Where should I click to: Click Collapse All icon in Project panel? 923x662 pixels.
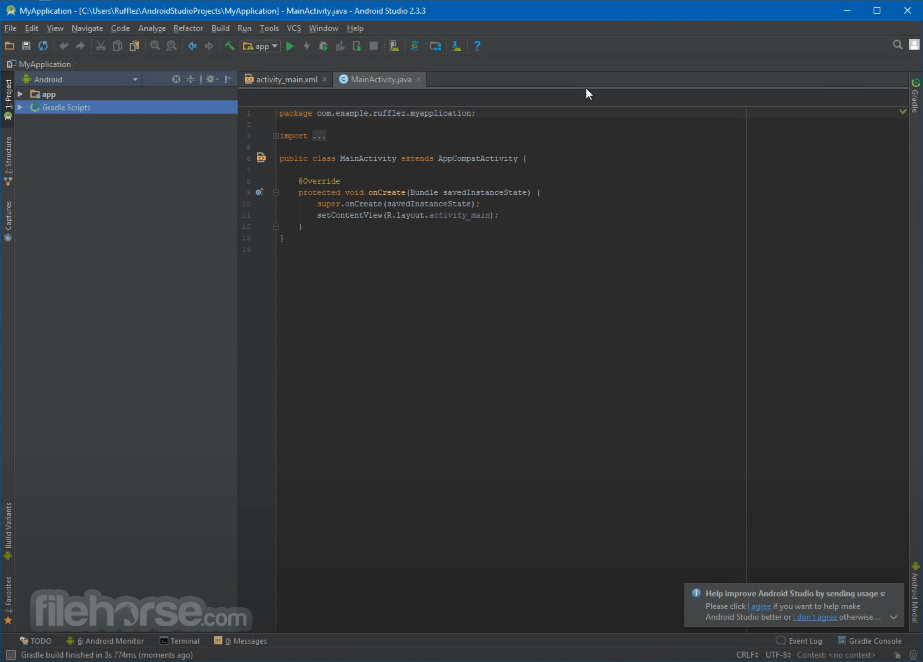coord(190,79)
